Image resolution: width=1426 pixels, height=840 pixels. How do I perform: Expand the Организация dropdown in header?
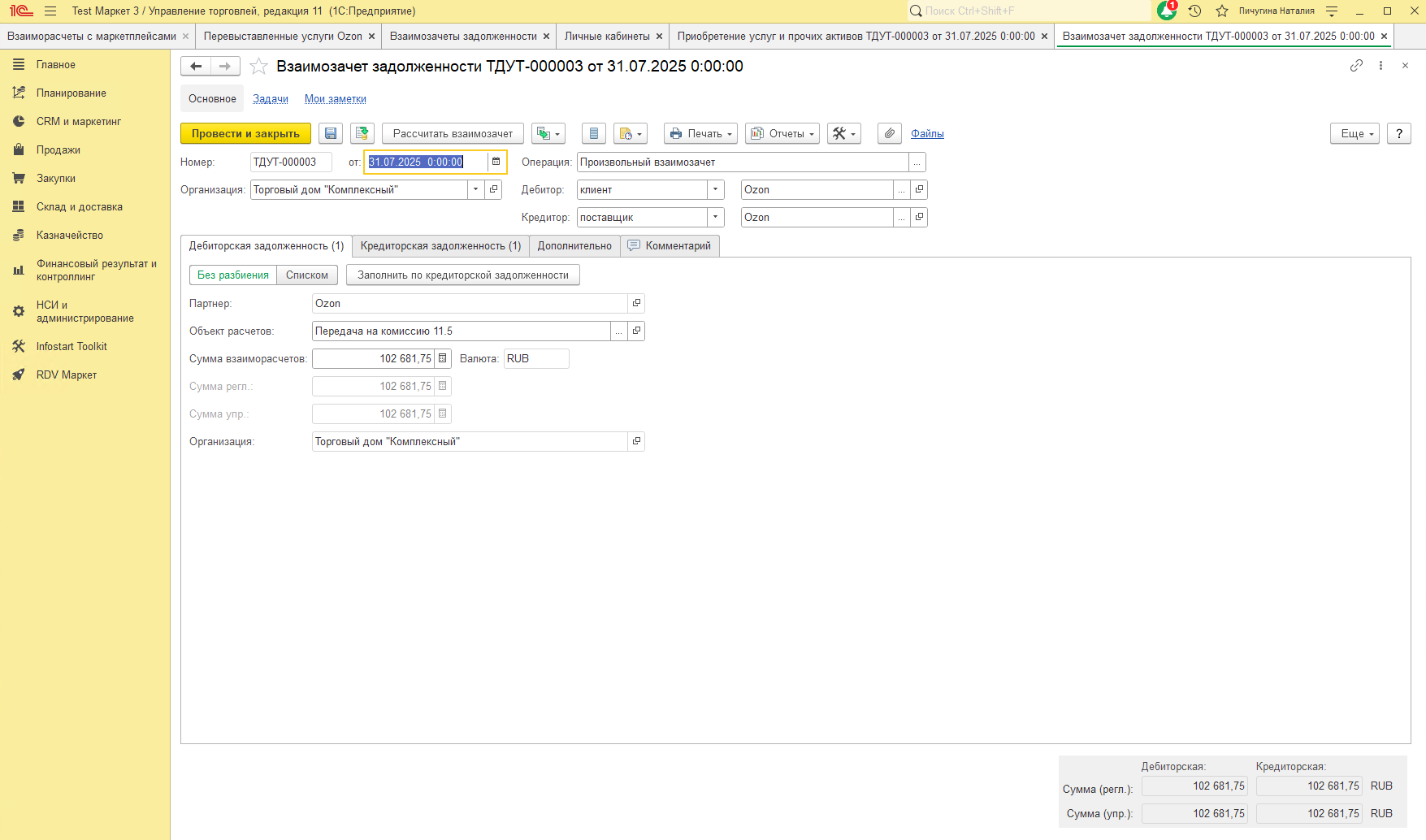(476, 189)
